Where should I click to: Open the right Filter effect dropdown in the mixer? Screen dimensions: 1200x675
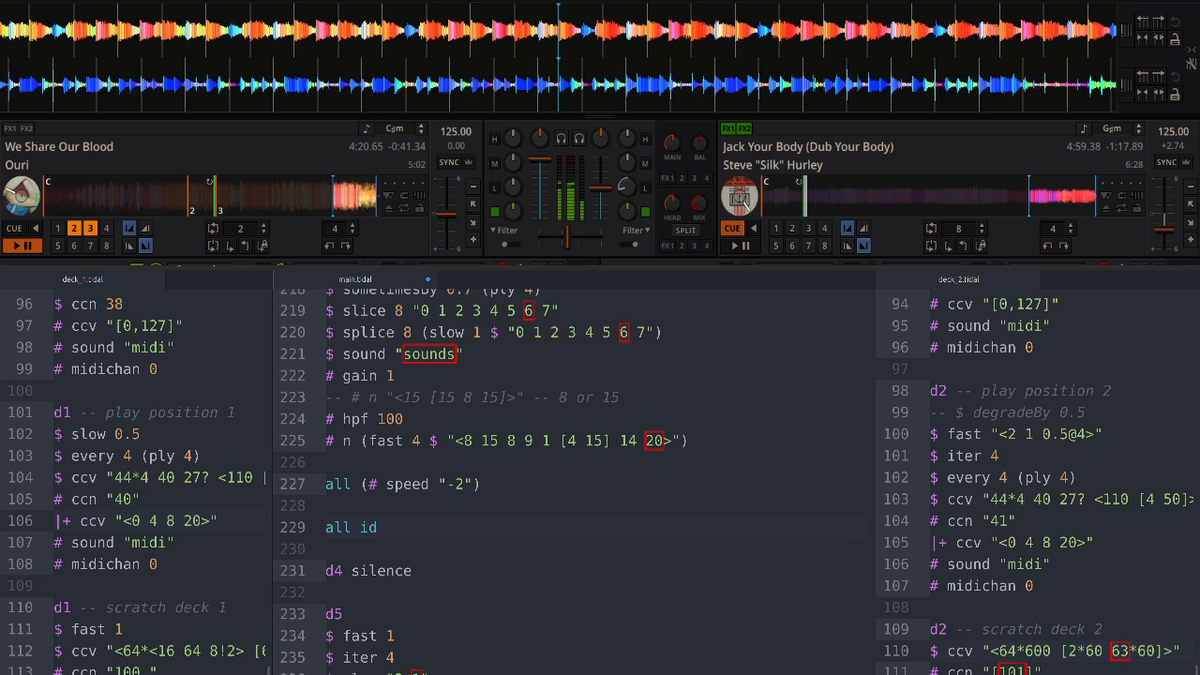pos(636,231)
